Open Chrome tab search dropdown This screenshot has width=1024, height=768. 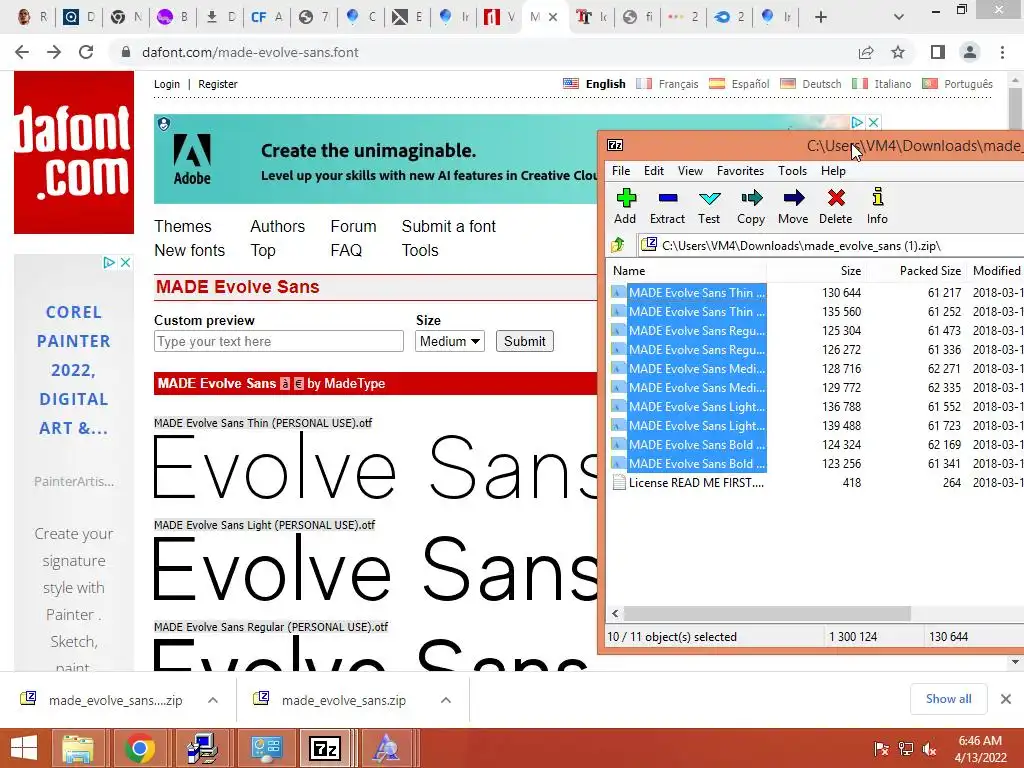(899, 17)
